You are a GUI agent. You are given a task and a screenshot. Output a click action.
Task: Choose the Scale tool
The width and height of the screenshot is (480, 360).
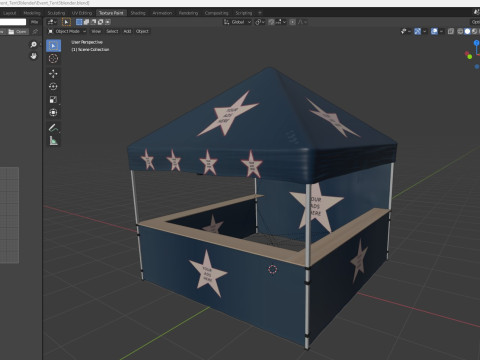(x=53, y=99)
